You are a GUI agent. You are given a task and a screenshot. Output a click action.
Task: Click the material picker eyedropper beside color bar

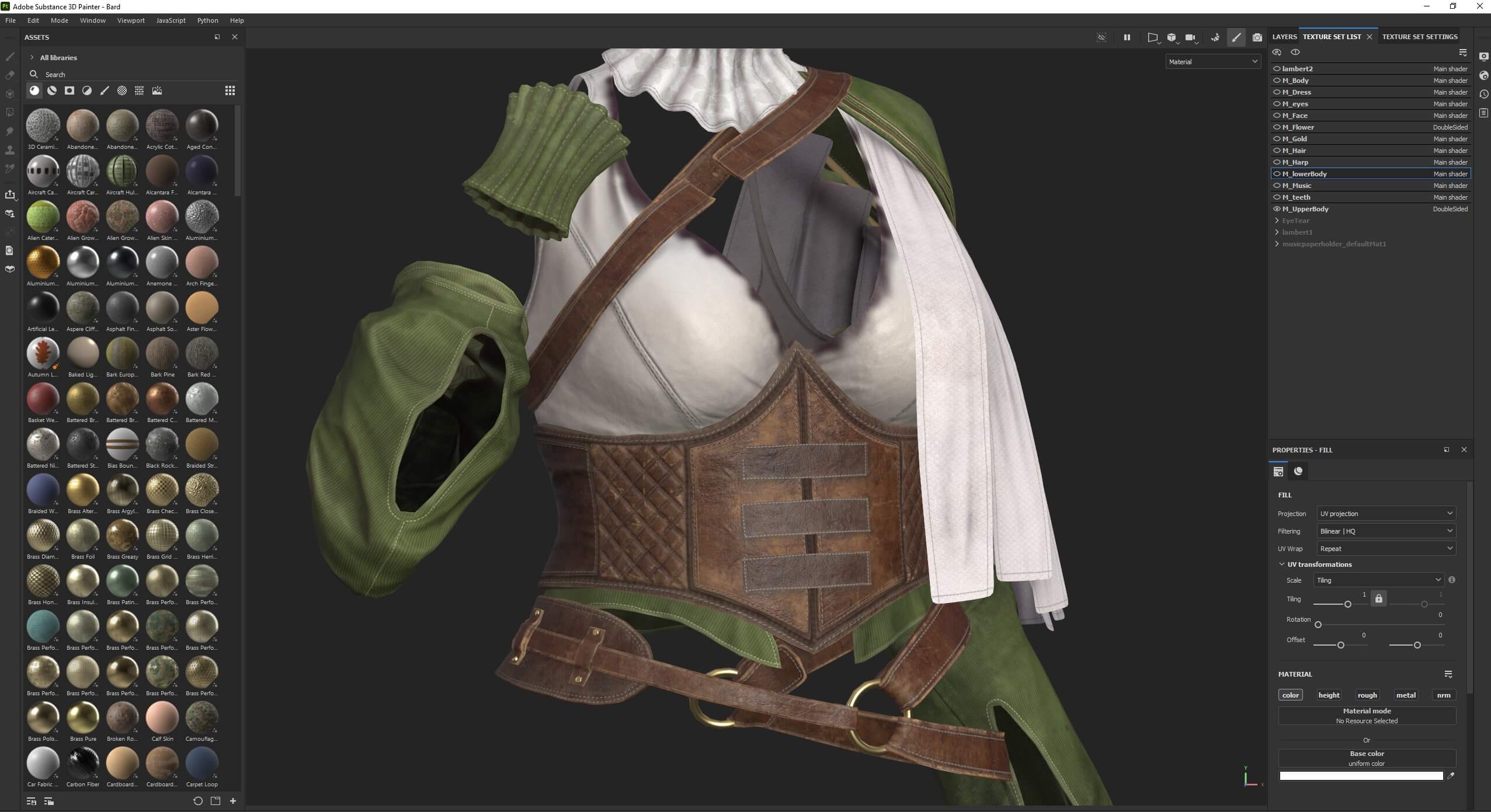pos(1450,776)
